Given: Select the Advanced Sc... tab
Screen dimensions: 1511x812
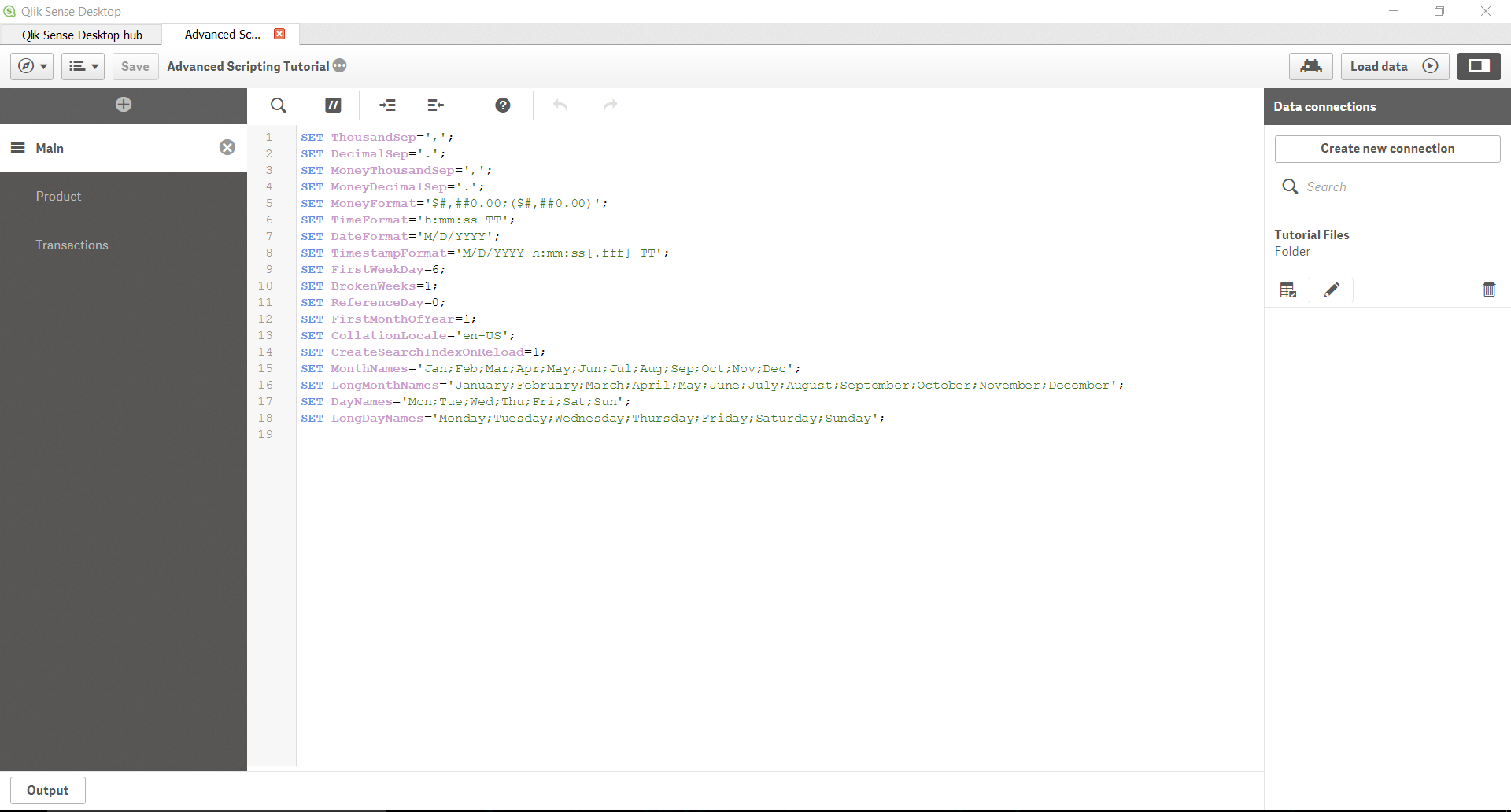Looking at the screenshot, I should pyautogui.click(x=223, y=35).
